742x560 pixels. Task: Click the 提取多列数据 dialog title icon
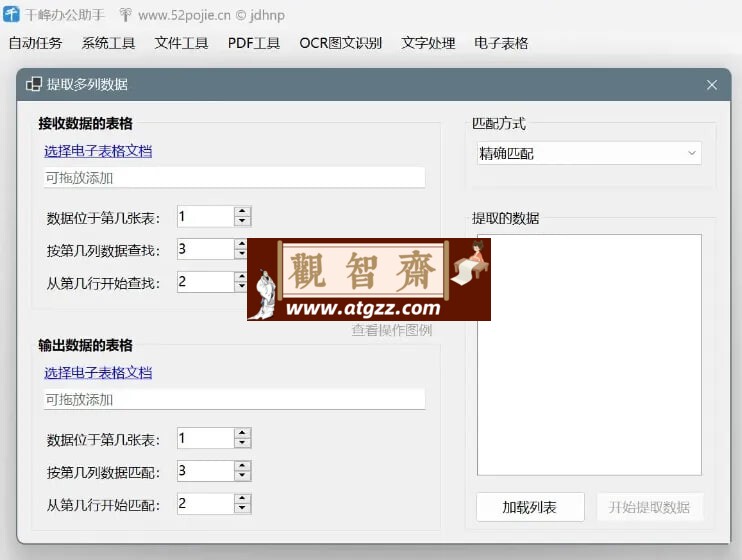[34, 84]
